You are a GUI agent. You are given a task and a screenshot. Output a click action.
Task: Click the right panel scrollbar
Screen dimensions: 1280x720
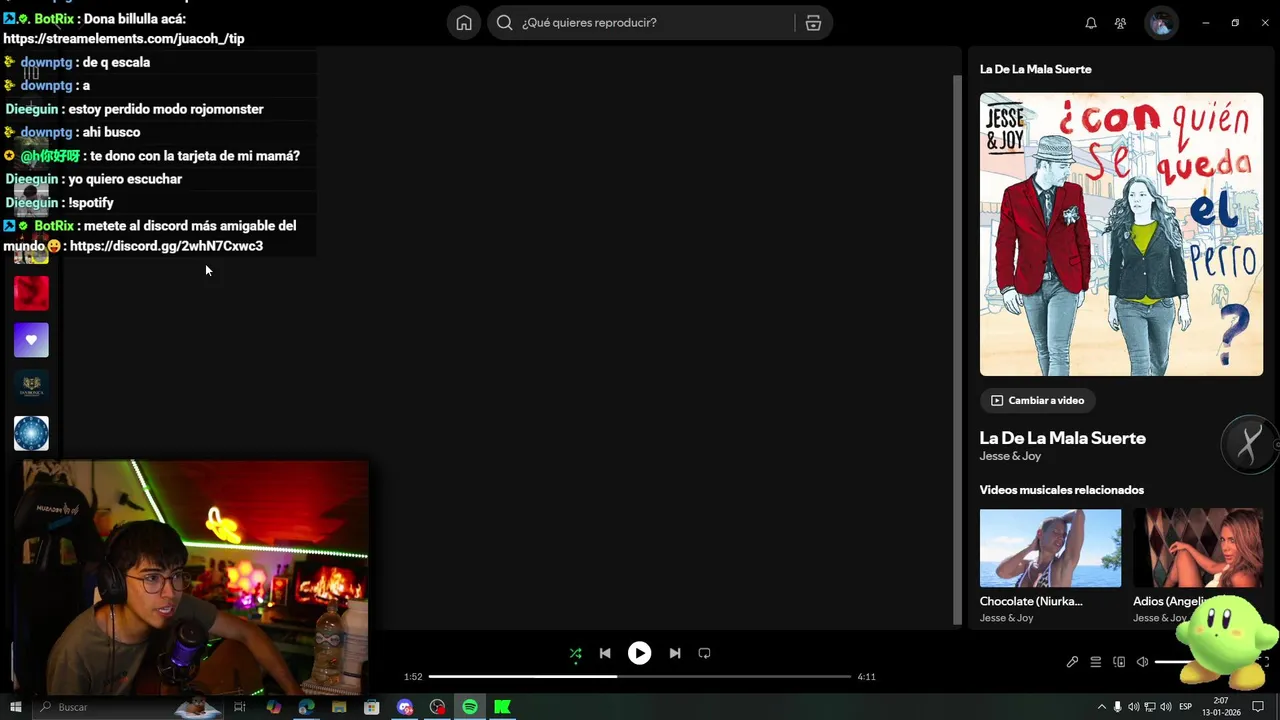(957, 350)
